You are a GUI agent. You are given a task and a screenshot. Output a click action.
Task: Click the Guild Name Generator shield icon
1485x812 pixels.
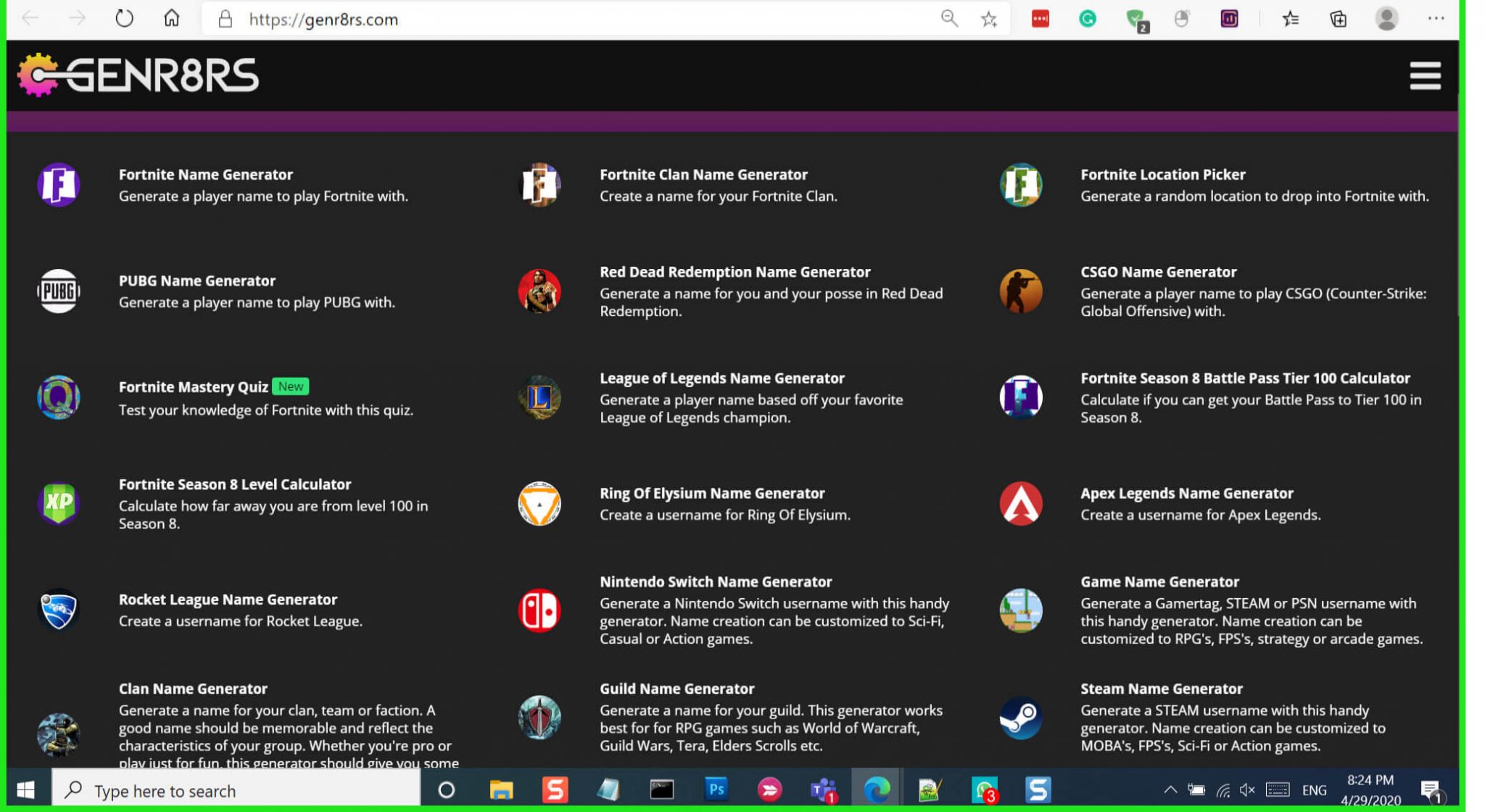pos(539,718)
